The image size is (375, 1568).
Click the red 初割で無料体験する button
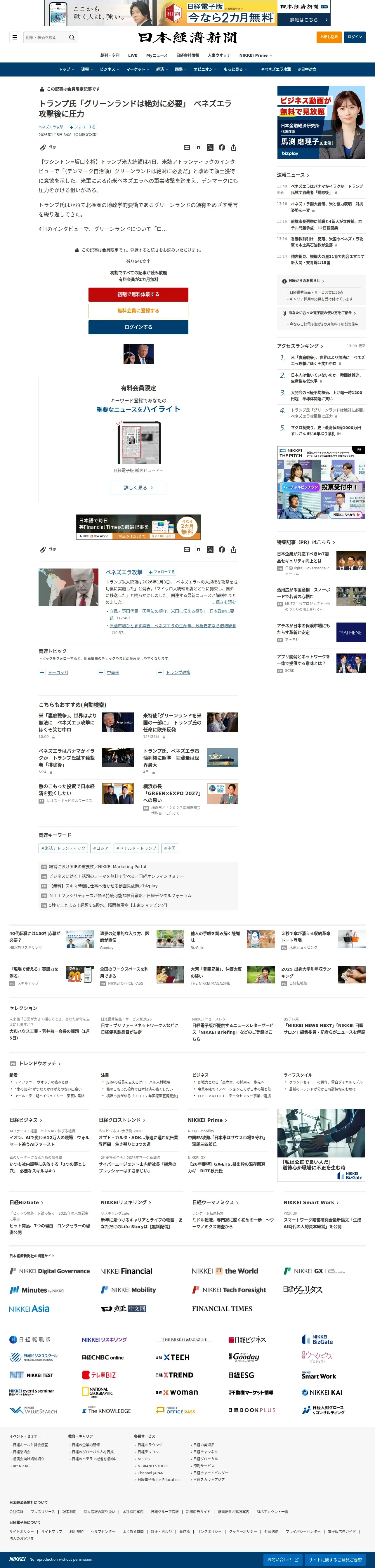[x=138, y=295]
